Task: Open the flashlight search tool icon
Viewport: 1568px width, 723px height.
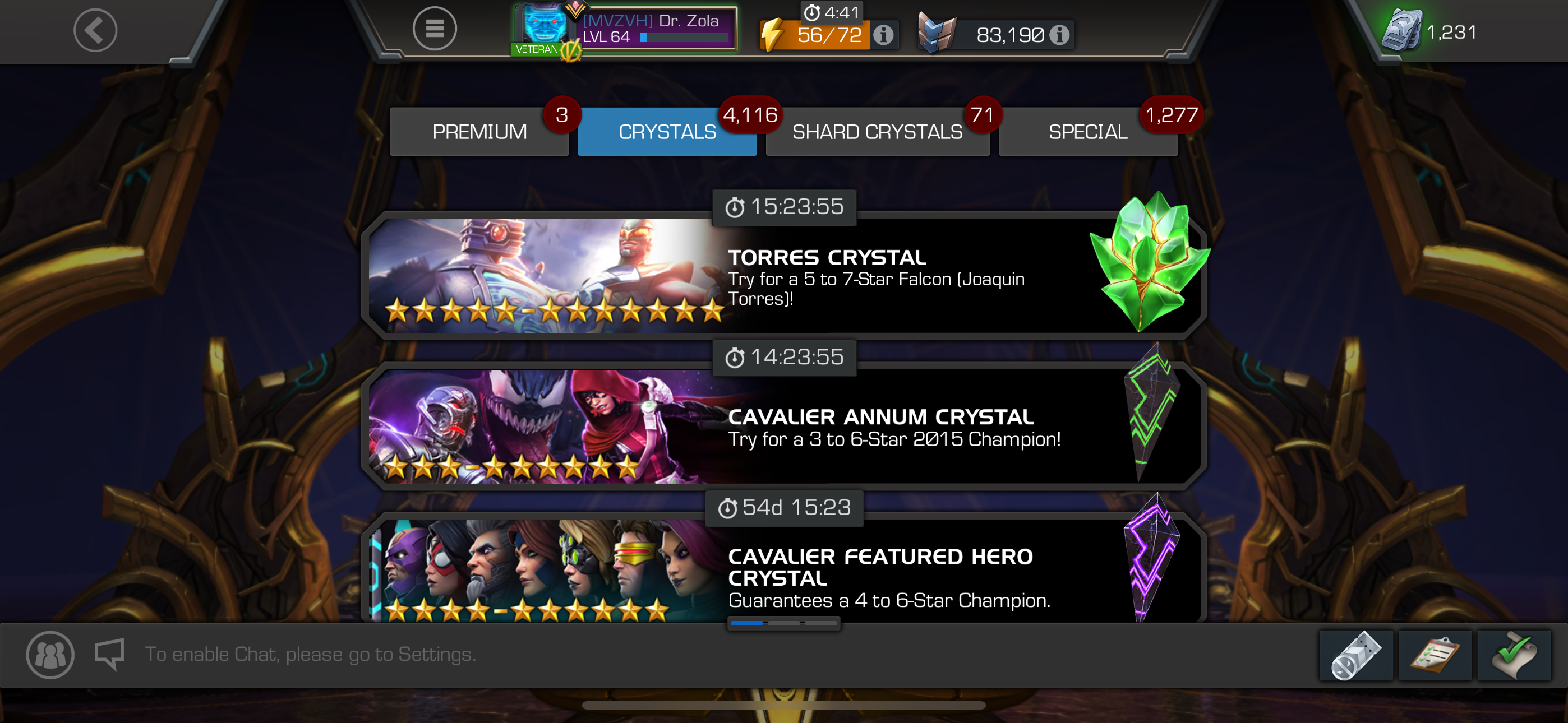Action: pyautogui.click(x=1355, y=655)
